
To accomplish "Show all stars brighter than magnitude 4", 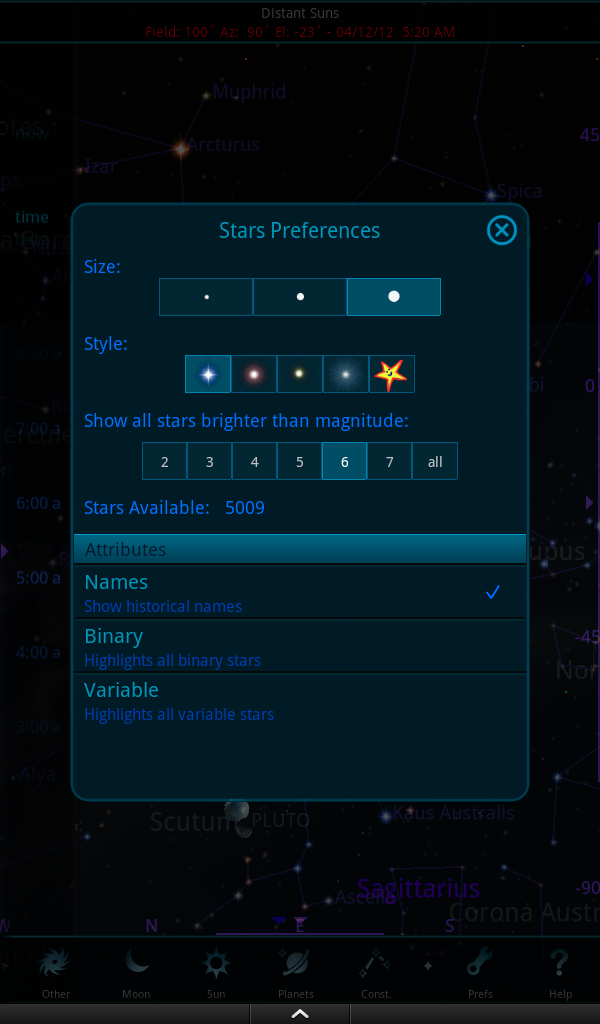I will [x=254, y=461].
